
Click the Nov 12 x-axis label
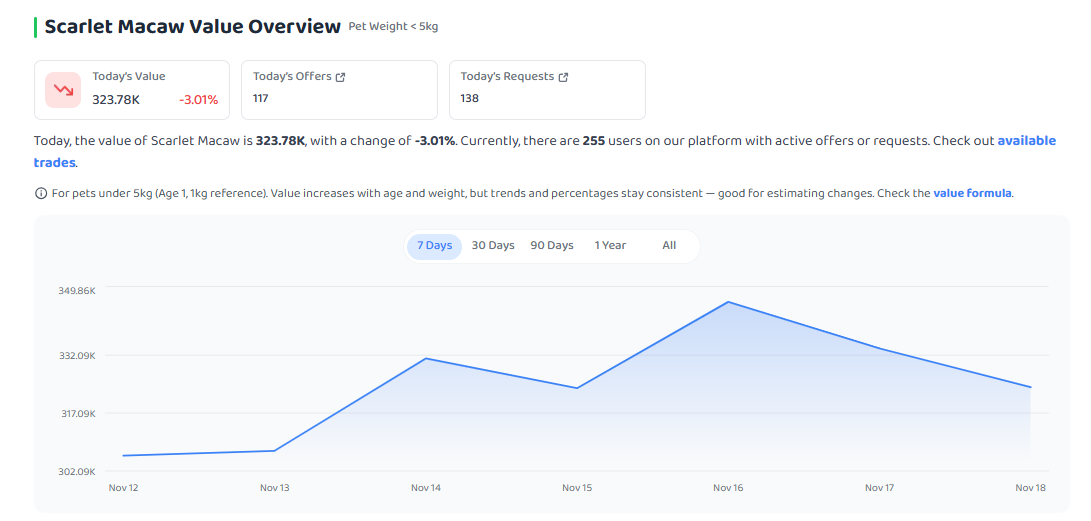pyautogui.click(x=123, y=488)
